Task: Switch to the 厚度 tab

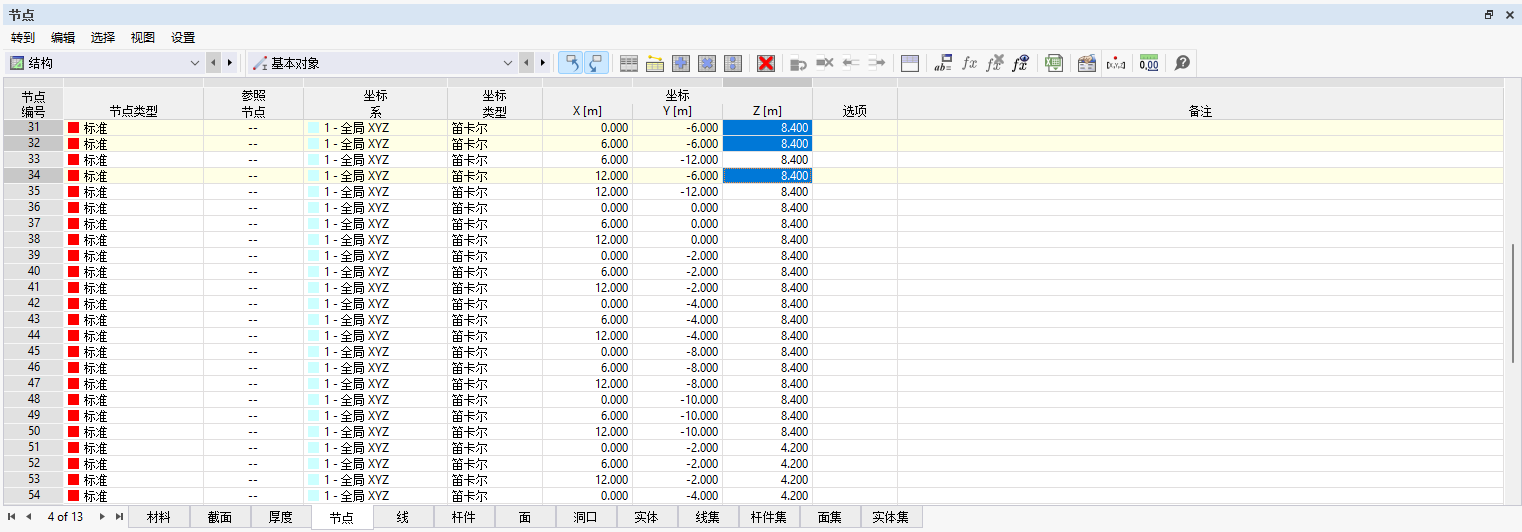Action: 280,517
